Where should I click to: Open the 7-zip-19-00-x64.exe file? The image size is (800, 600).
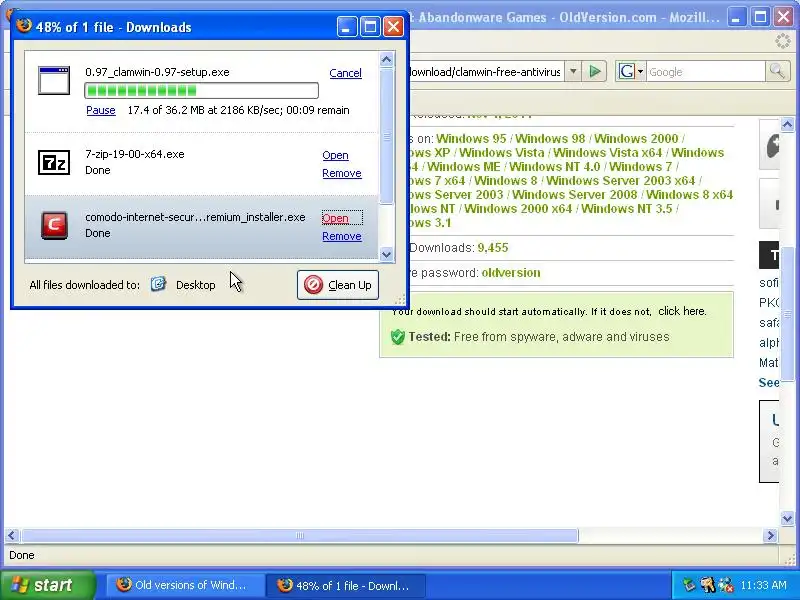335,155
